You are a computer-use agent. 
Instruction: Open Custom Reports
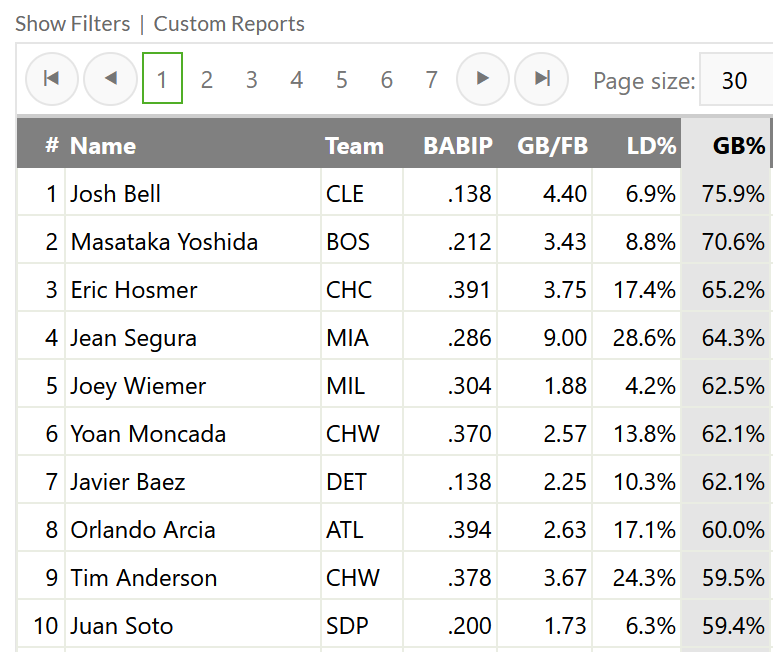(229, 23)
